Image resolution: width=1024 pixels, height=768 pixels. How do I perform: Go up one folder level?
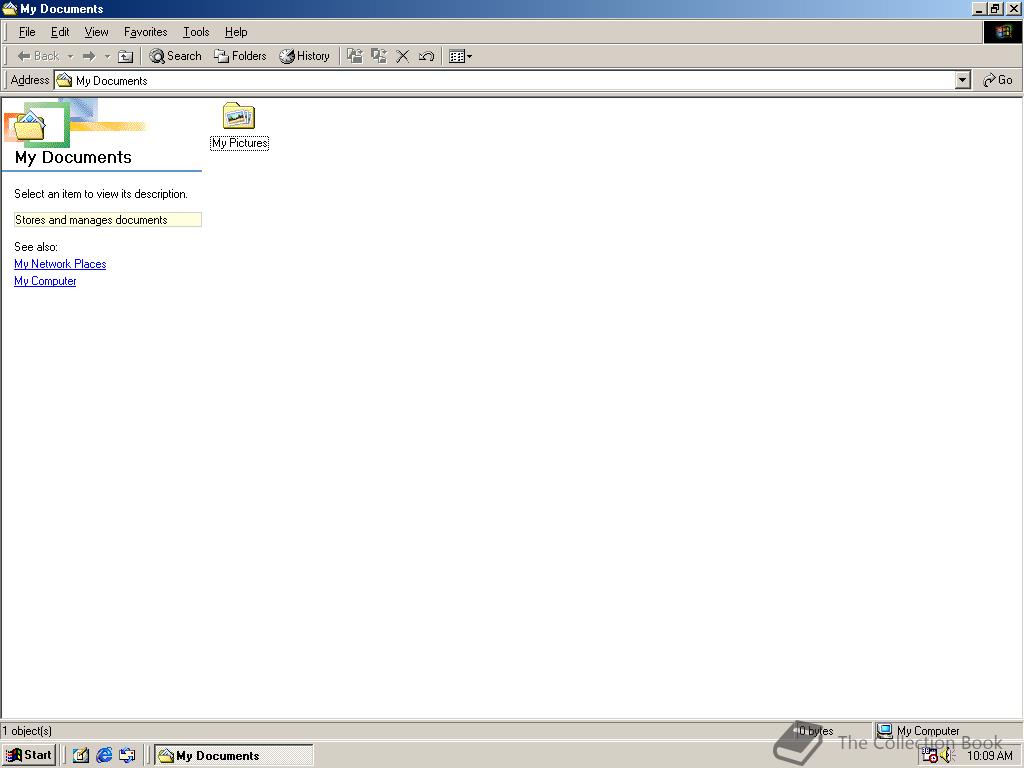coord(125,56)
